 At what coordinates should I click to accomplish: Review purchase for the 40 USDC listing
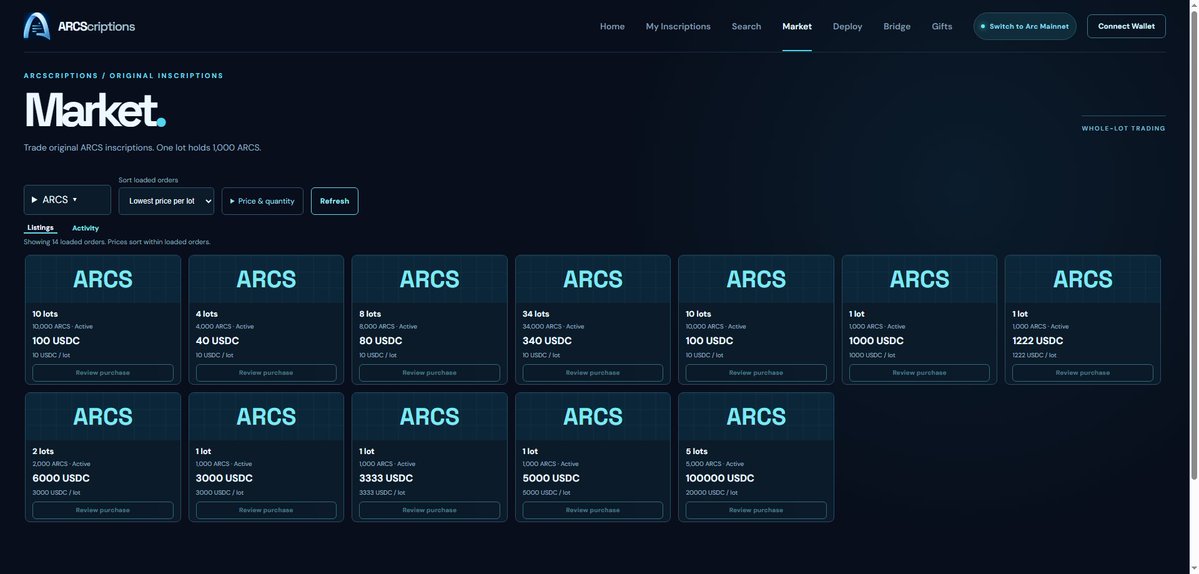coord(266,373)
